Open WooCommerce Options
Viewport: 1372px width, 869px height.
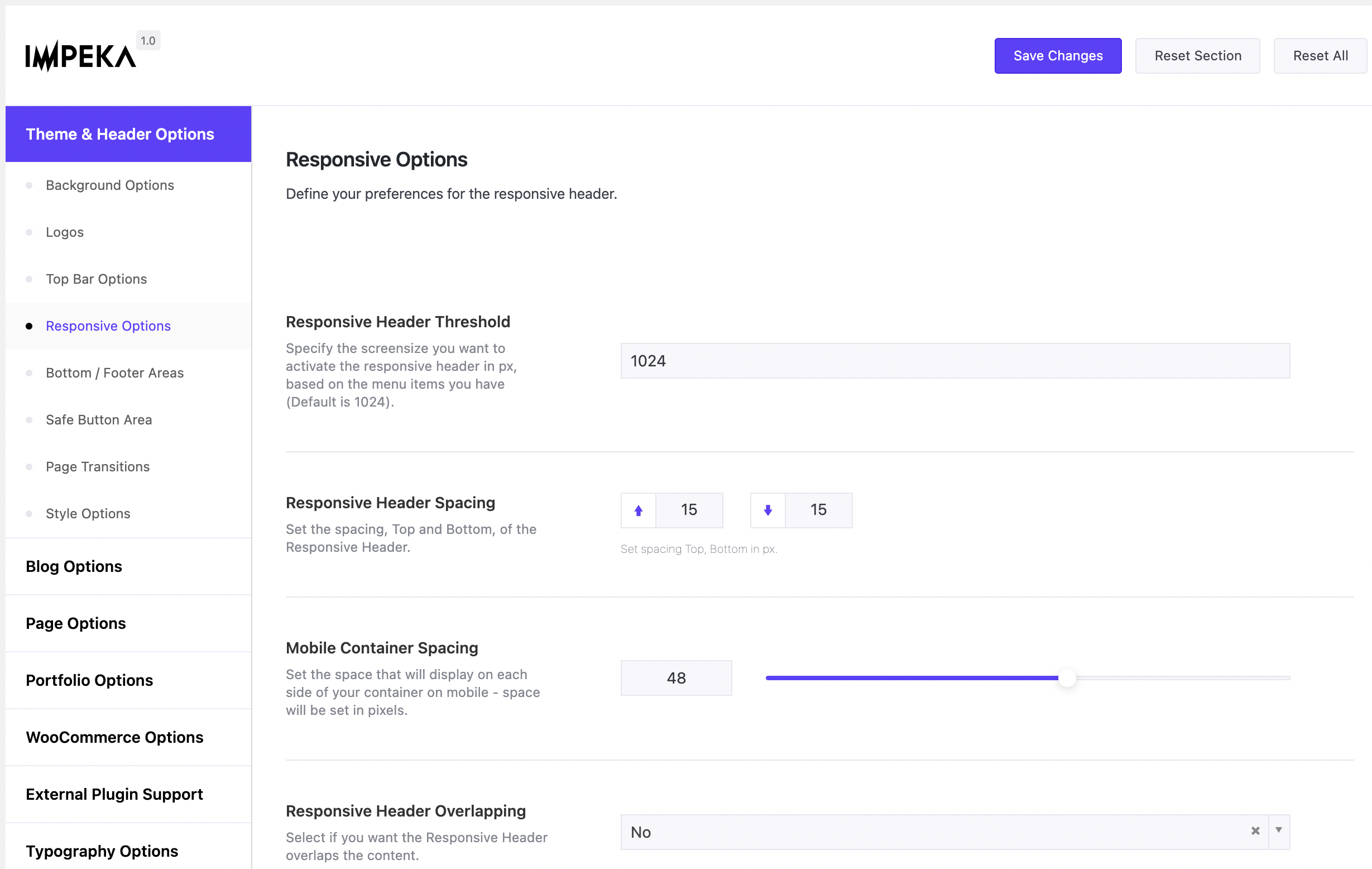pos(114,737)
